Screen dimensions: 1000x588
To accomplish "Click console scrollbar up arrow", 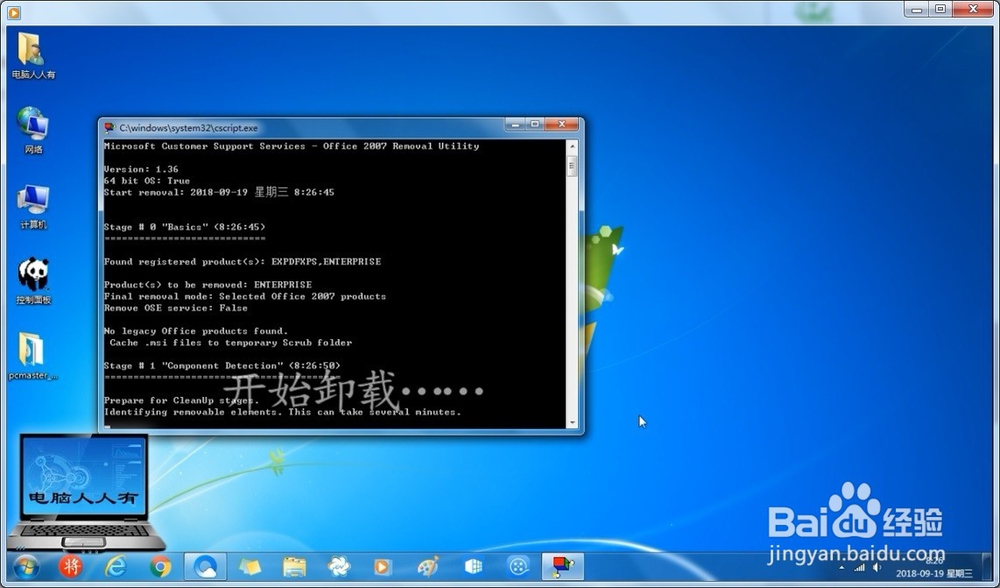I will click(572, 146).
